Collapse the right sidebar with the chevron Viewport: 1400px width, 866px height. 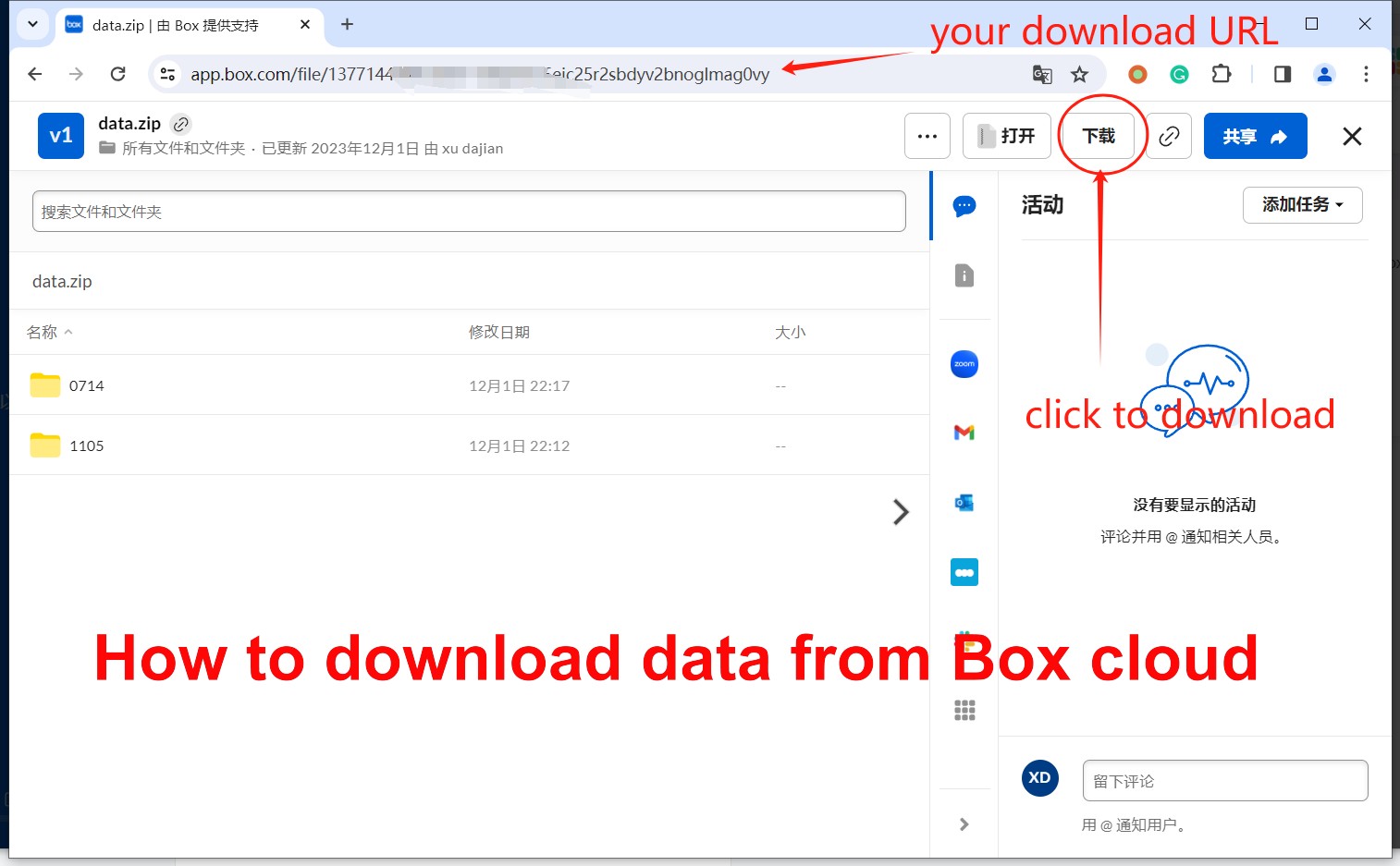pyautogui.click(x=964, y=824)
